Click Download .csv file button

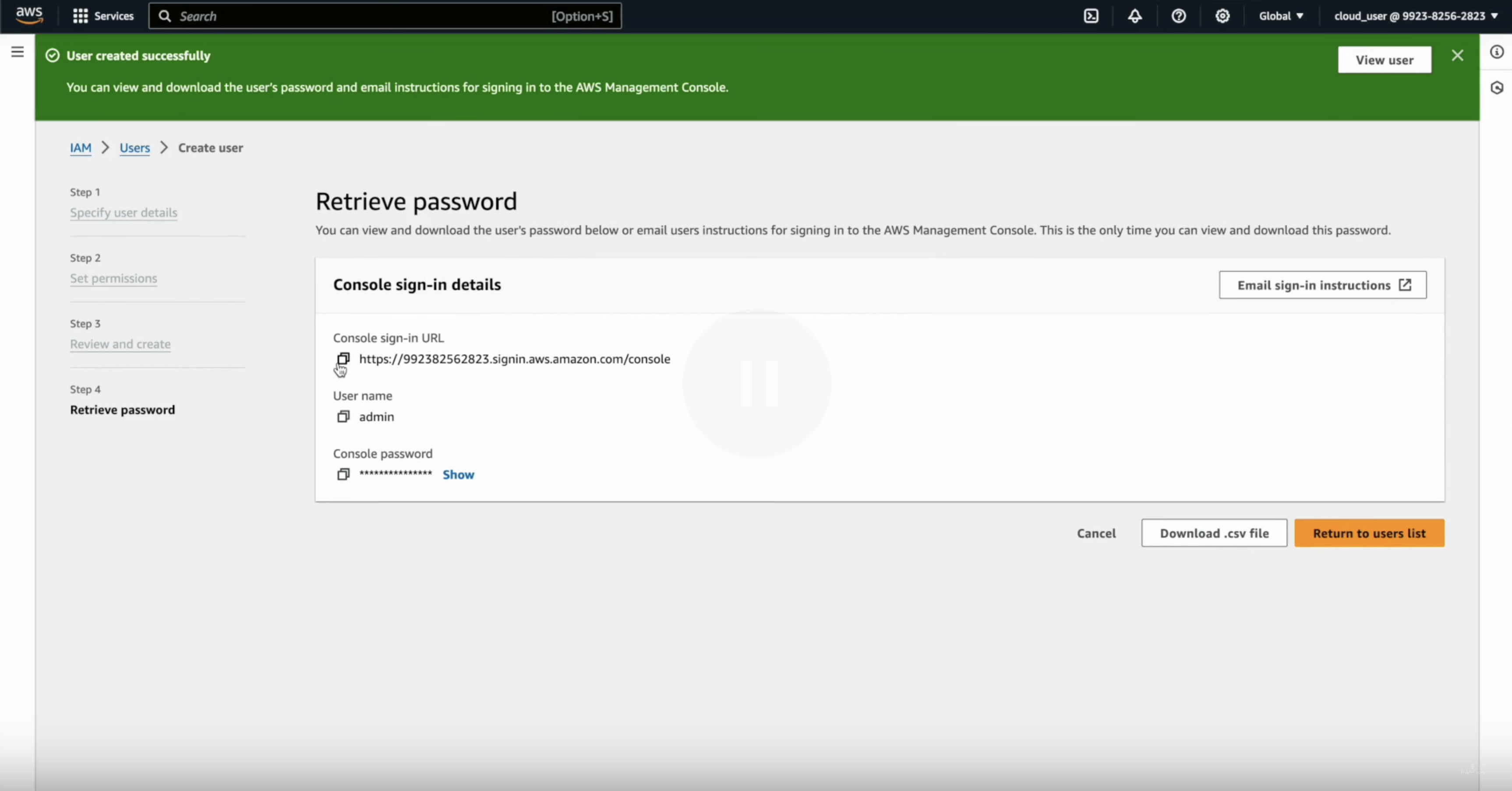[1214, 533]
